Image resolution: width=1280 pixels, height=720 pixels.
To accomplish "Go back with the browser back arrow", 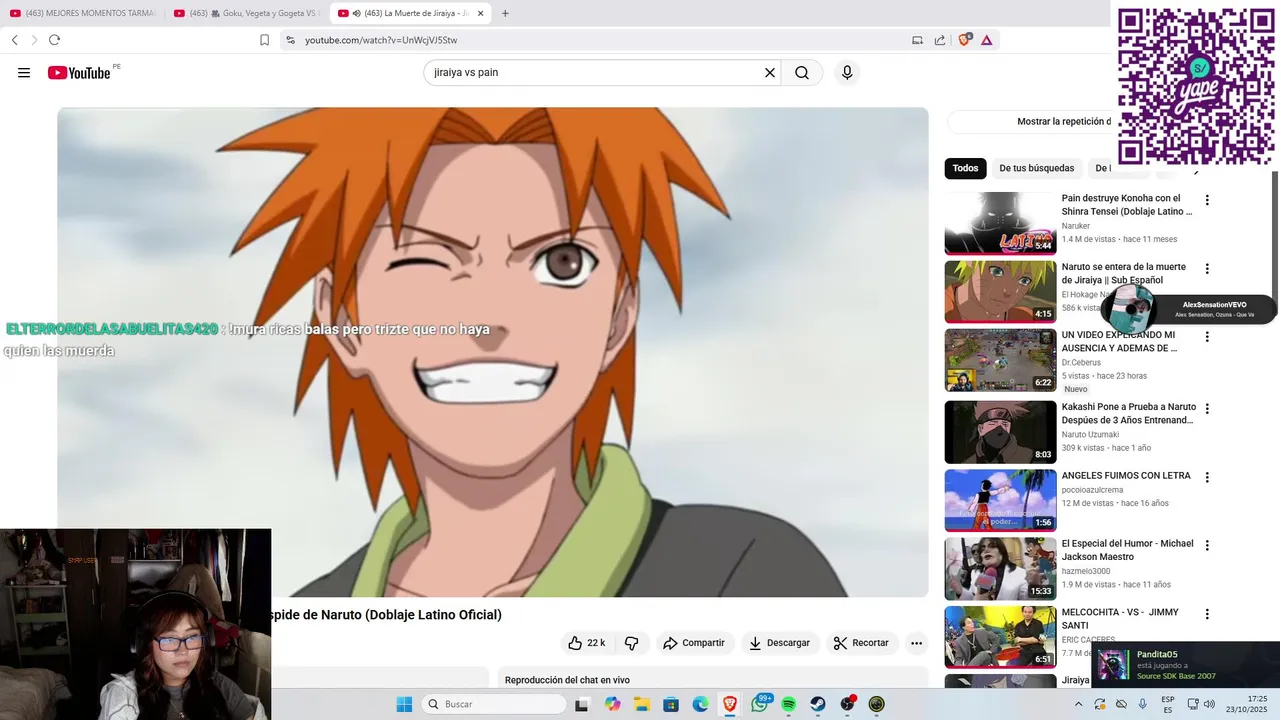I will point(15,40).
